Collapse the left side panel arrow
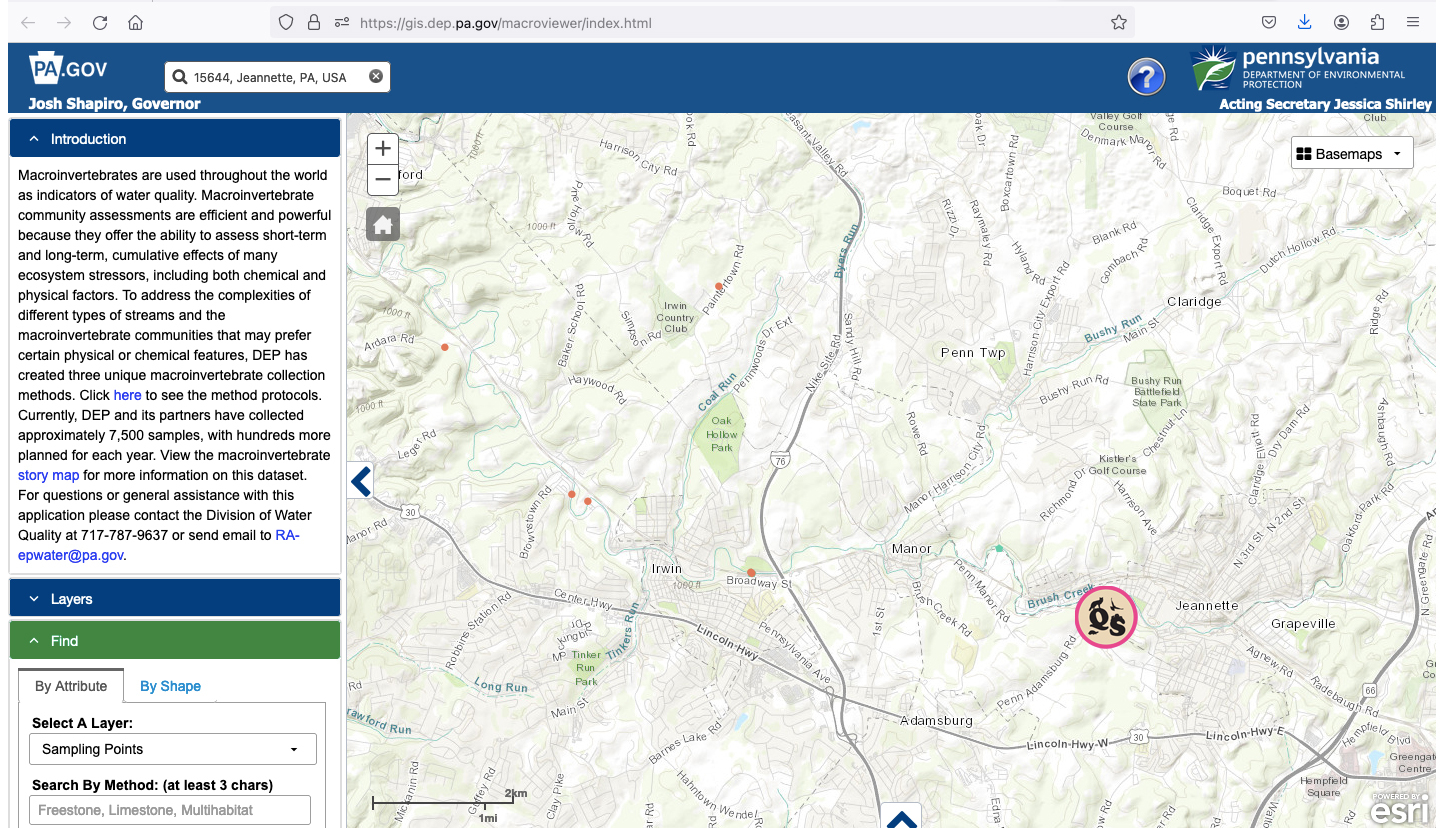 point(361,482)
